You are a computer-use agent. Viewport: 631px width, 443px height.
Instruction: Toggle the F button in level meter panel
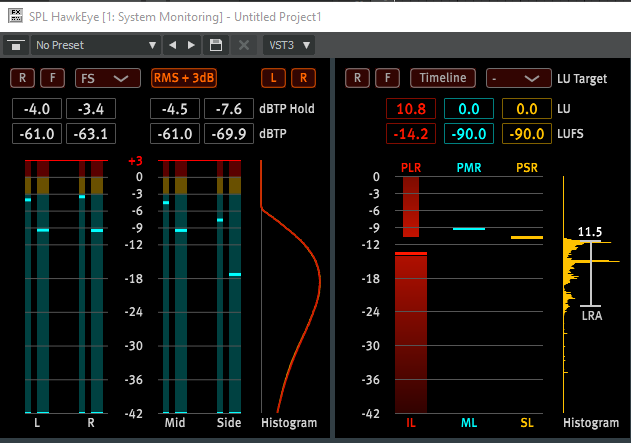click(x=52, y=78)
